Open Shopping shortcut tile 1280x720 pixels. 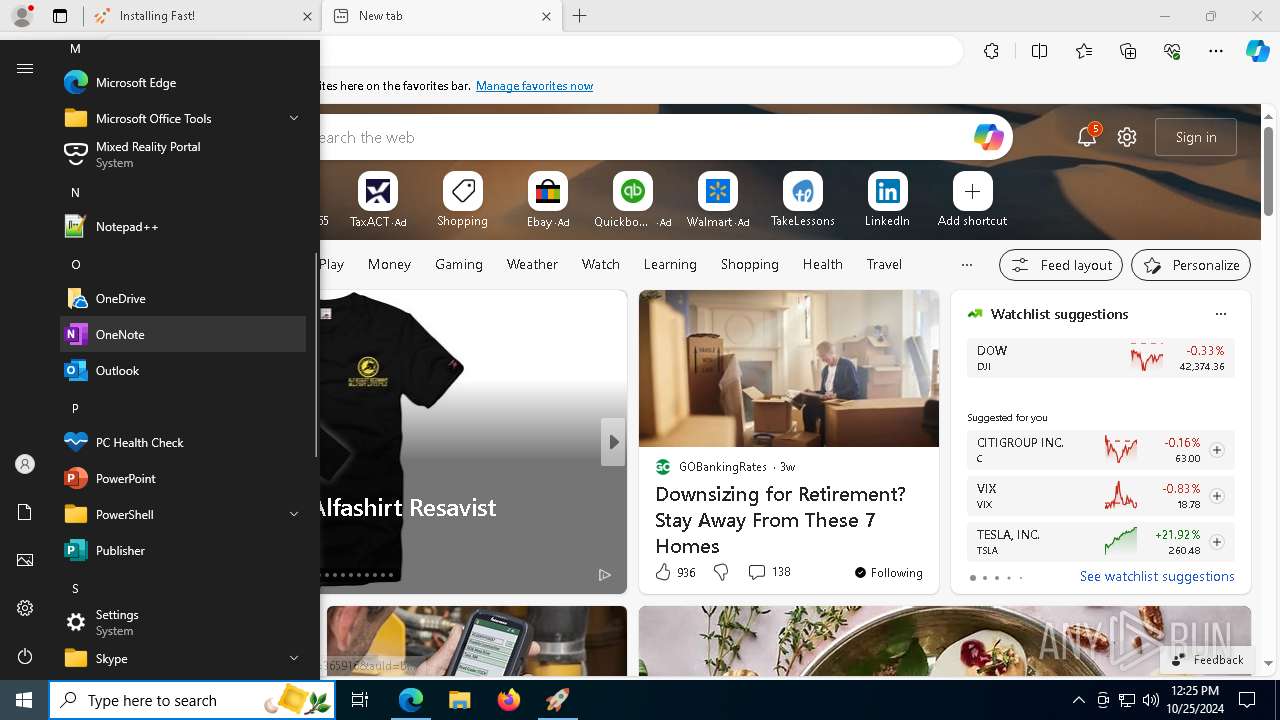[x=462, y=200]
